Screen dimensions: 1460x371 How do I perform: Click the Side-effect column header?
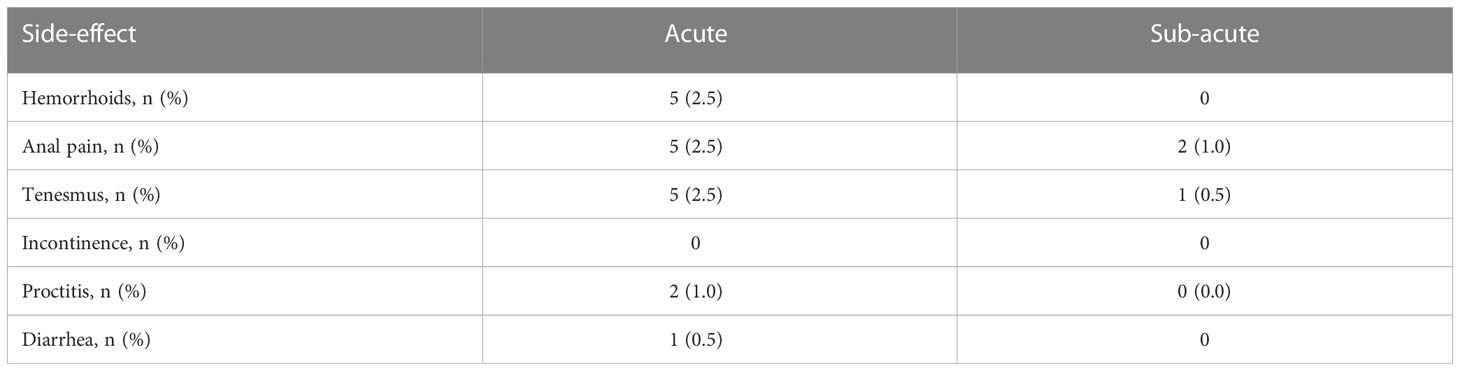(79, 34)
